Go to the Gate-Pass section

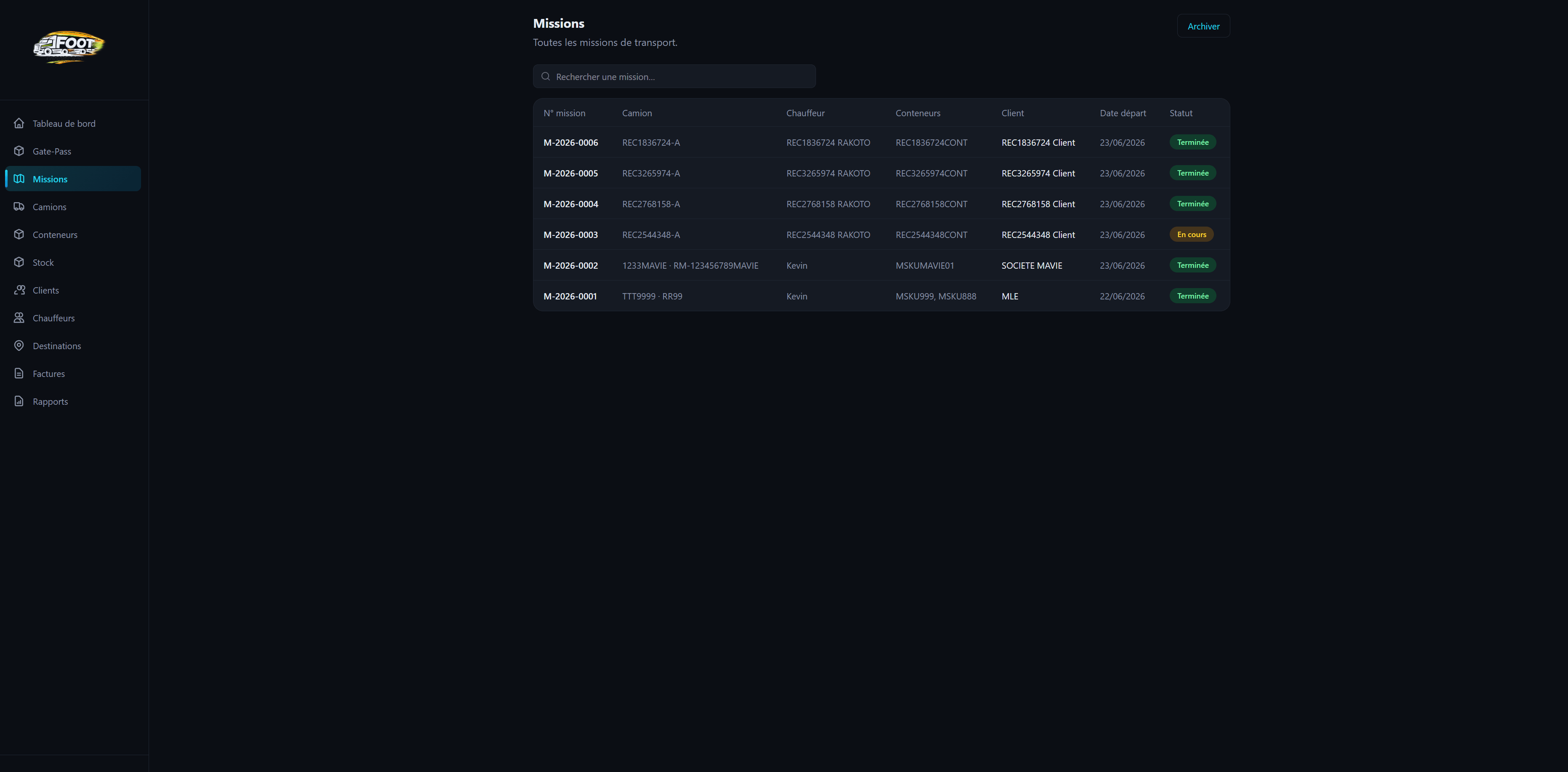pos(73,151)
